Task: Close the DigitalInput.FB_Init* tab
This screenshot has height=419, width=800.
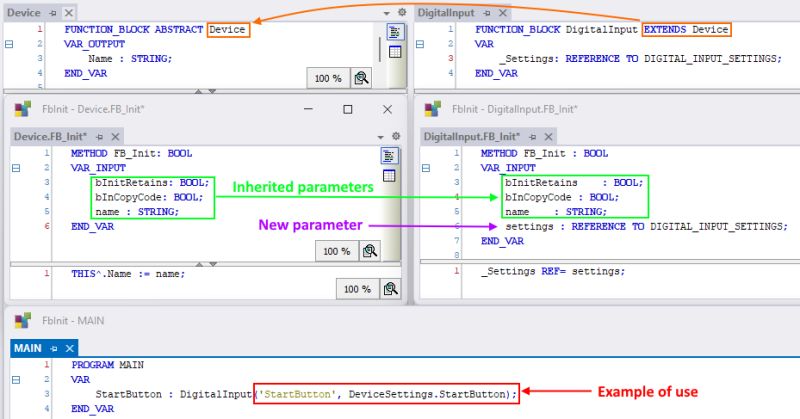Action: (548, 137)
